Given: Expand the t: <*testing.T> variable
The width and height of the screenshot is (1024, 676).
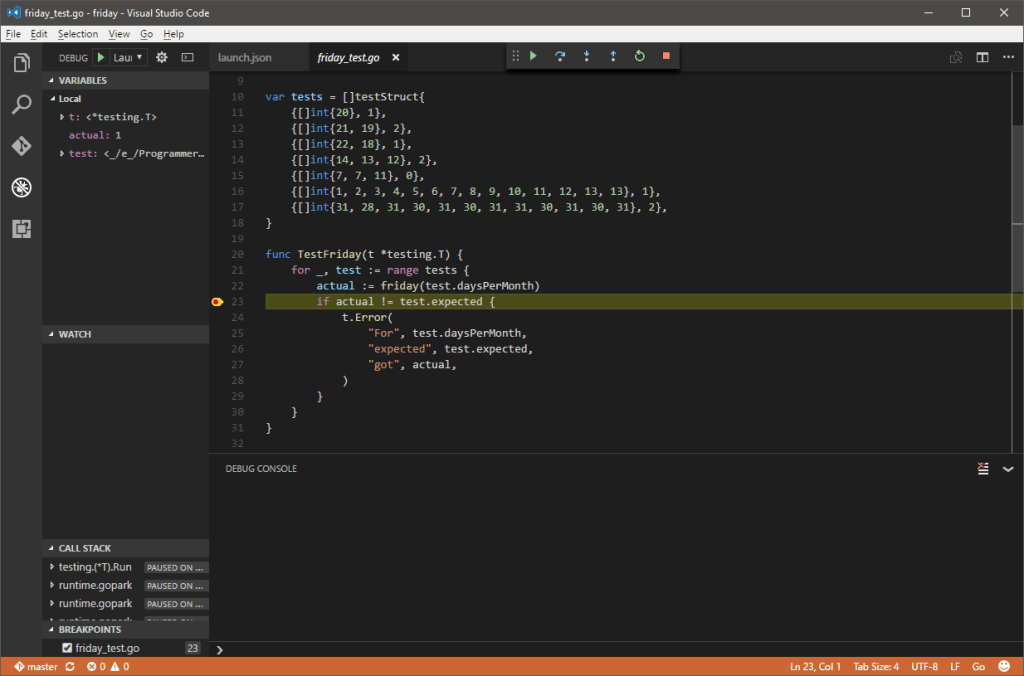Looking at the screenshot, I should click(x=62, y=118).
